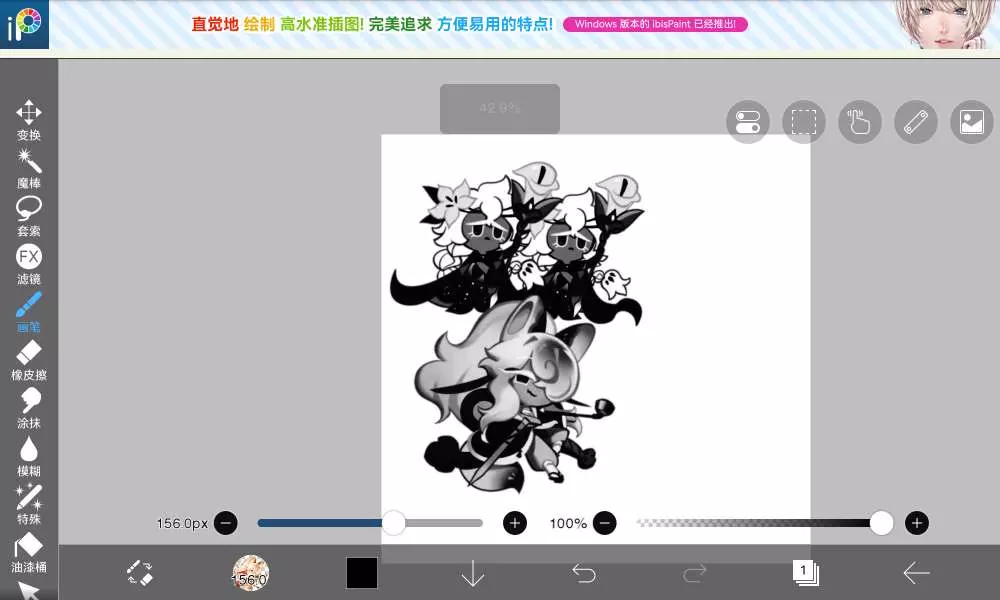Select the Blur (模糊) tool
The height and width of the screenshot is (600, 1000).
(29, 457)
